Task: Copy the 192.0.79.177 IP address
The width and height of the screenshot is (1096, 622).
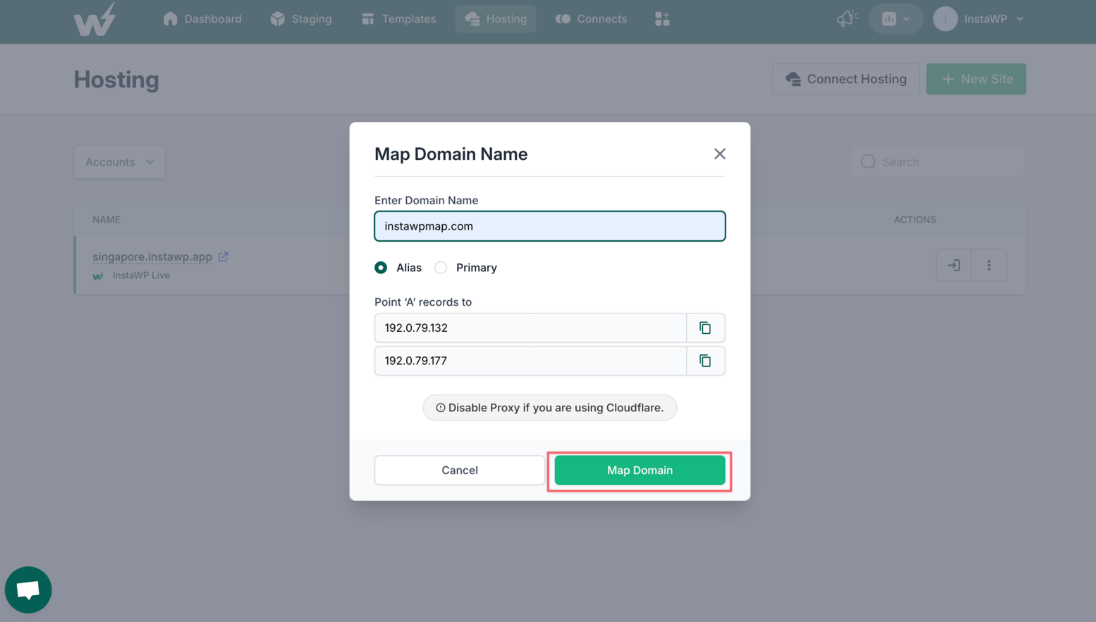Action: [705, 361]
